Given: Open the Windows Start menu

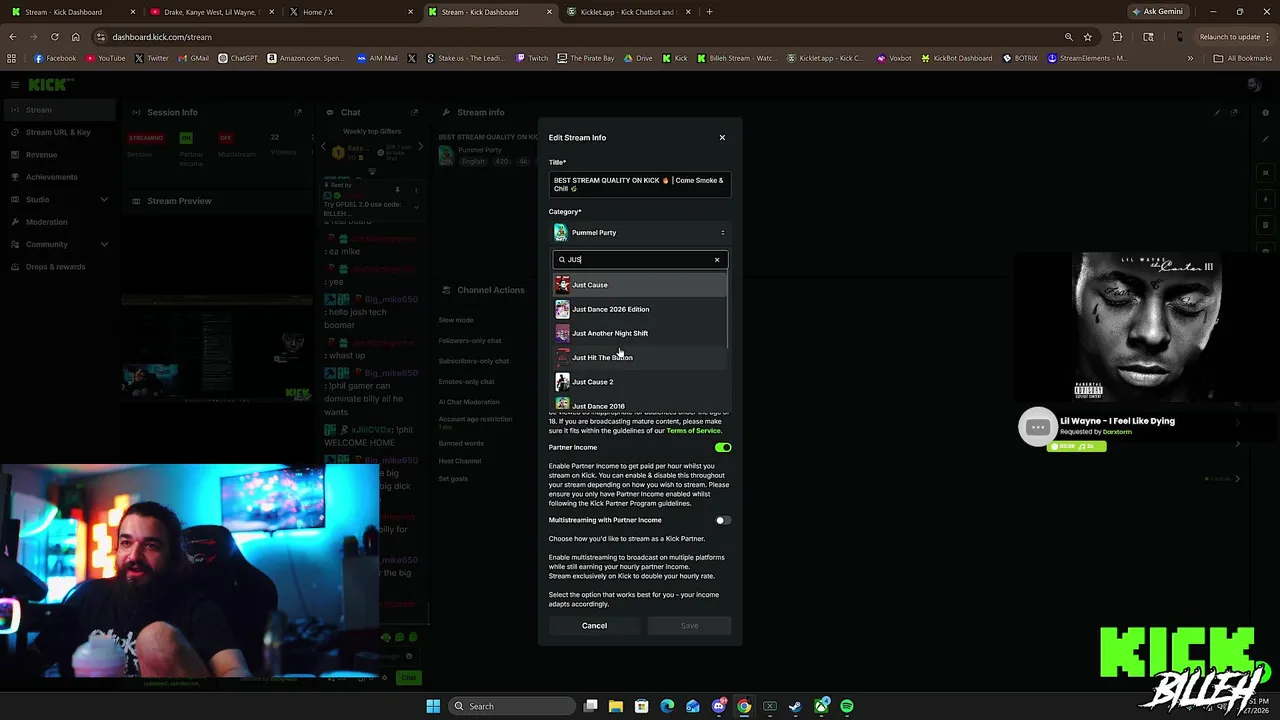Looking at the screenshot, I should point(433,706).
